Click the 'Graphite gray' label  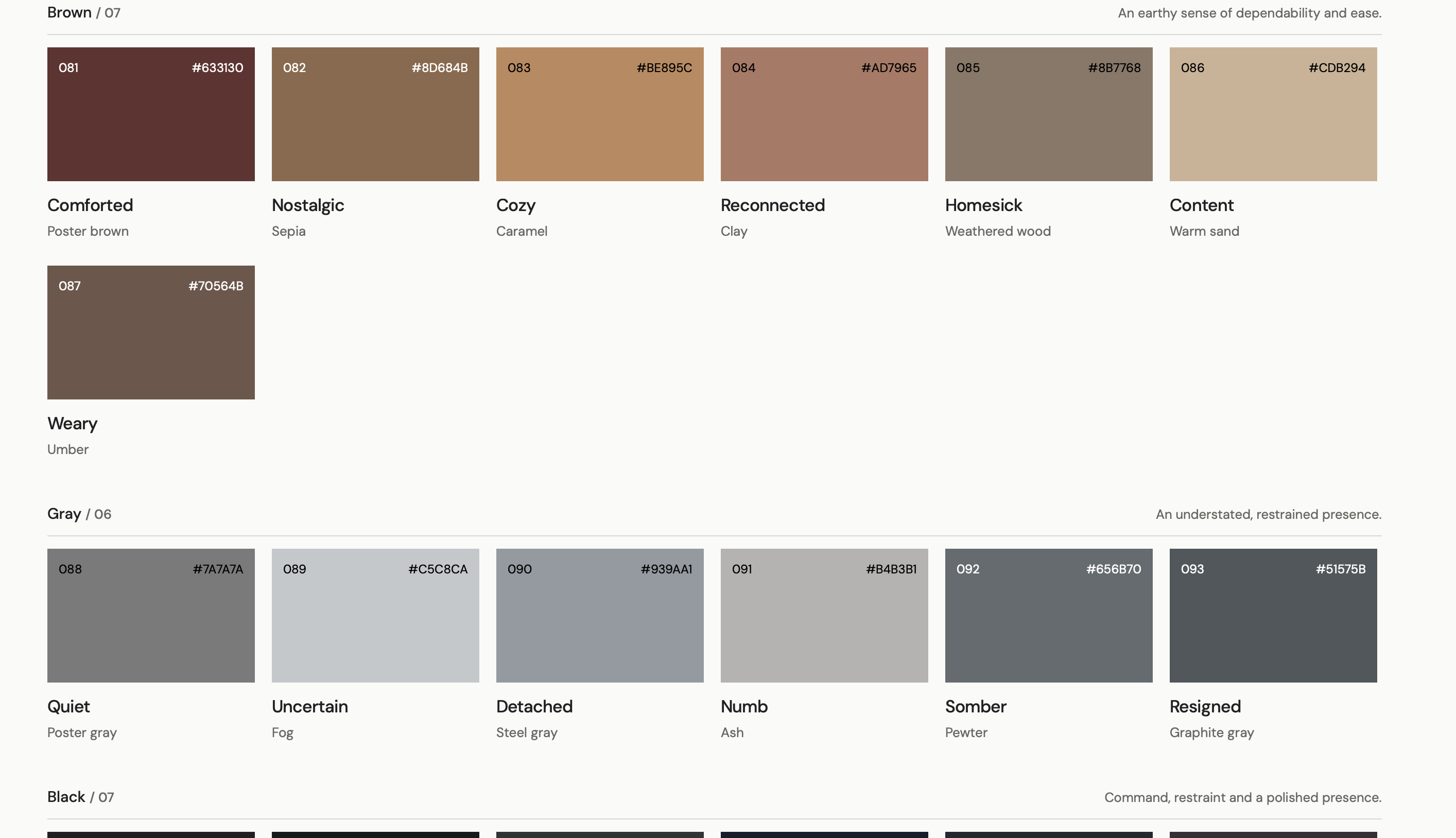tap(1212, 732)
